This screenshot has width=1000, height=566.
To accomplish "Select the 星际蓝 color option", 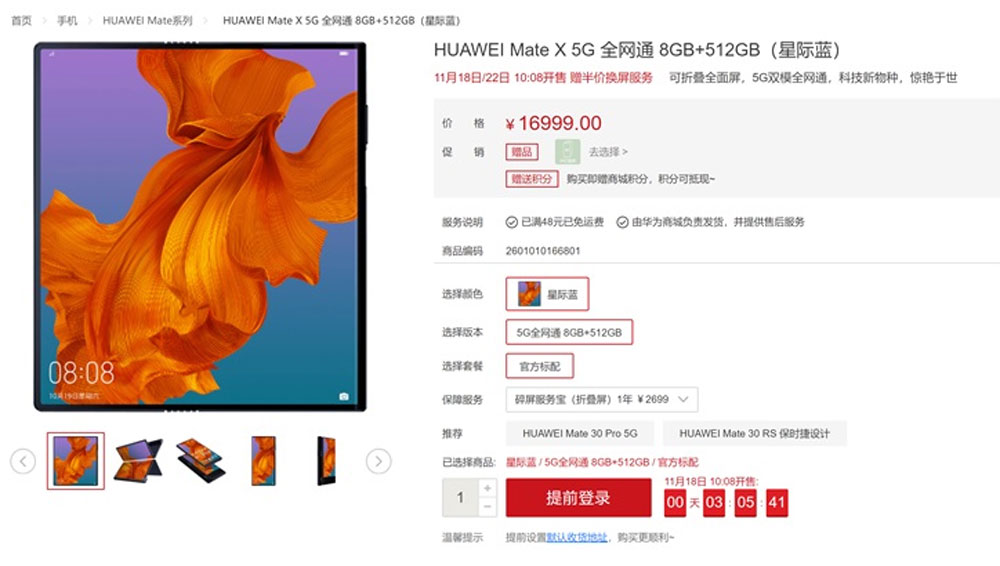I will (x=547, y=294).
